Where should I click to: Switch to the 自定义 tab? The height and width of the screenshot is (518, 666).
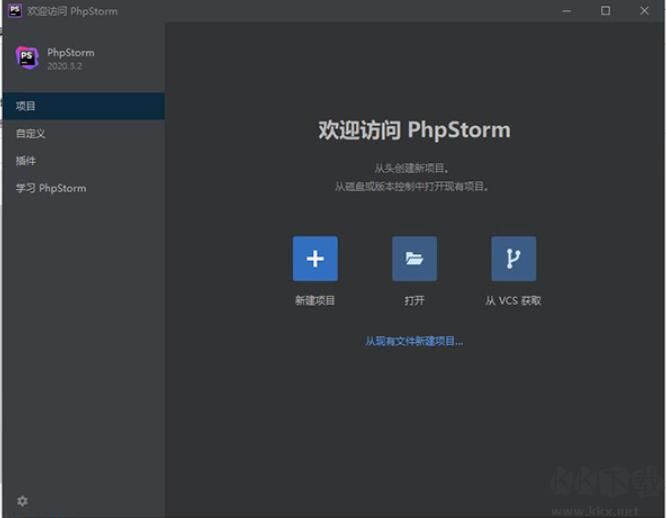31,133
